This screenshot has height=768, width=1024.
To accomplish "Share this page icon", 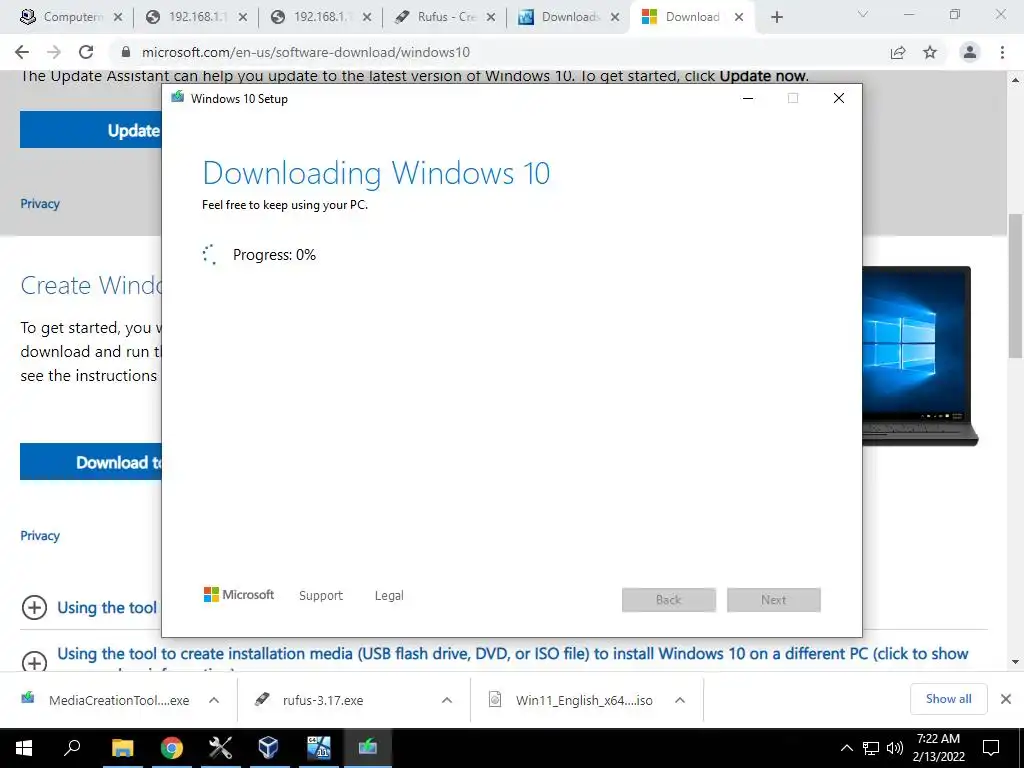I will 898,52.
